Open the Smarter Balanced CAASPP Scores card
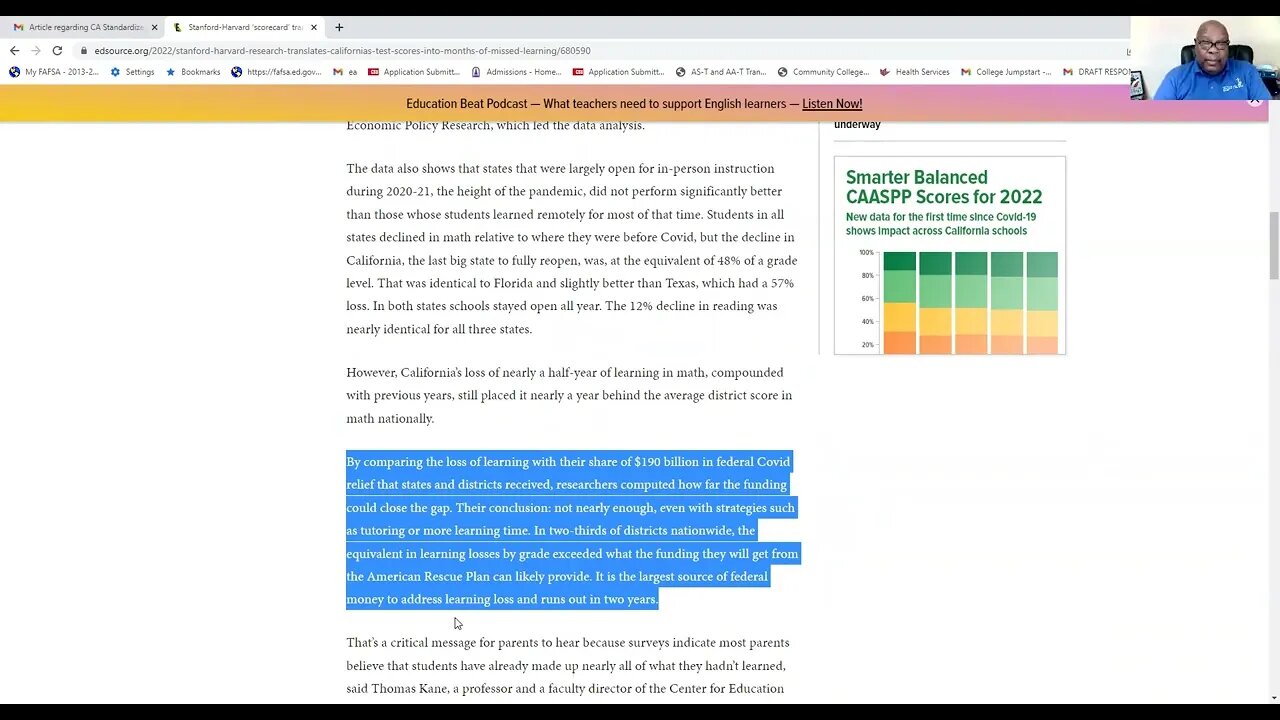 (950, 255)
